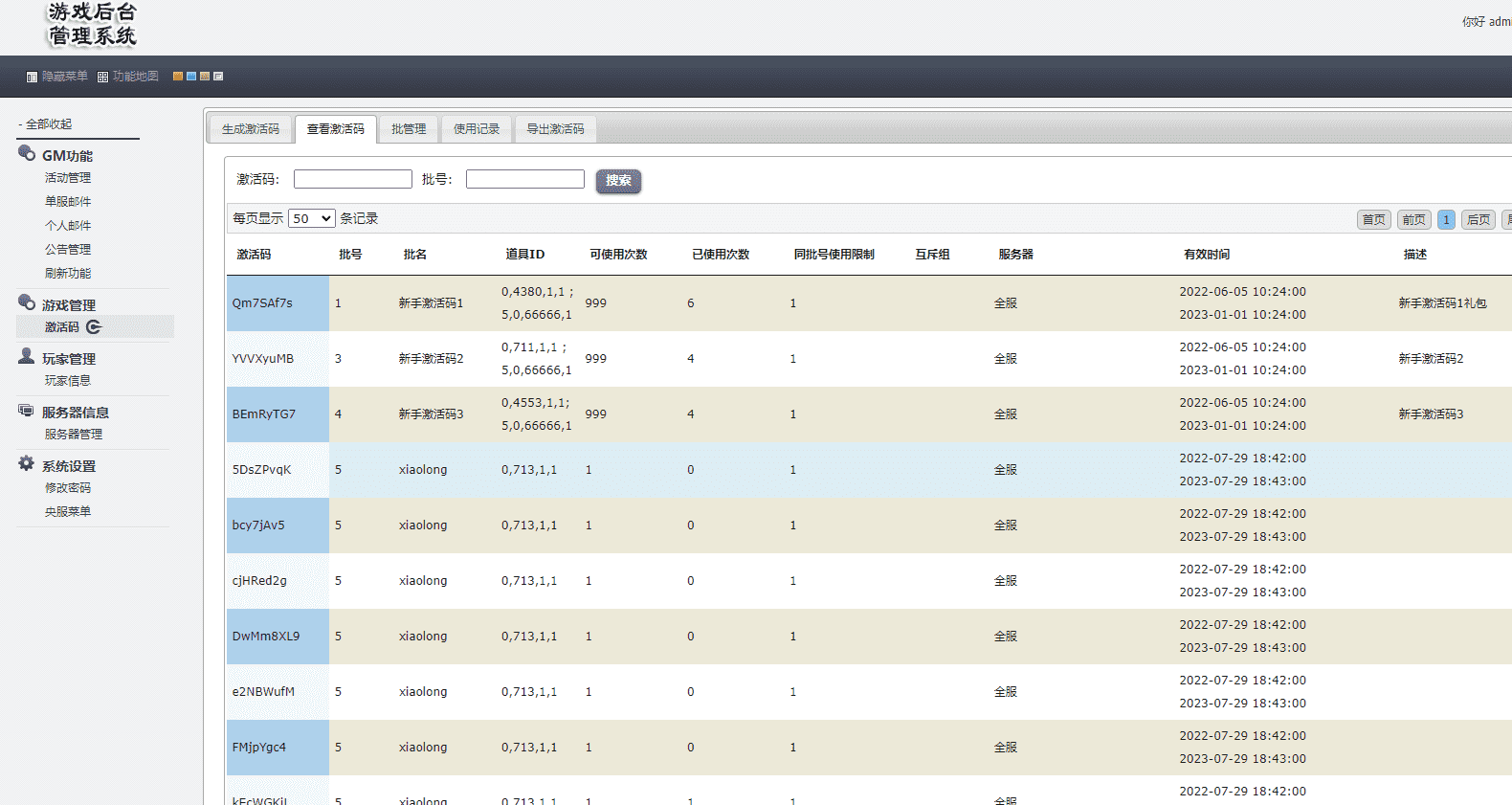Click activation code 5DsZPvqK
The height and width of the screenshot is (805, 1512).
262,470
